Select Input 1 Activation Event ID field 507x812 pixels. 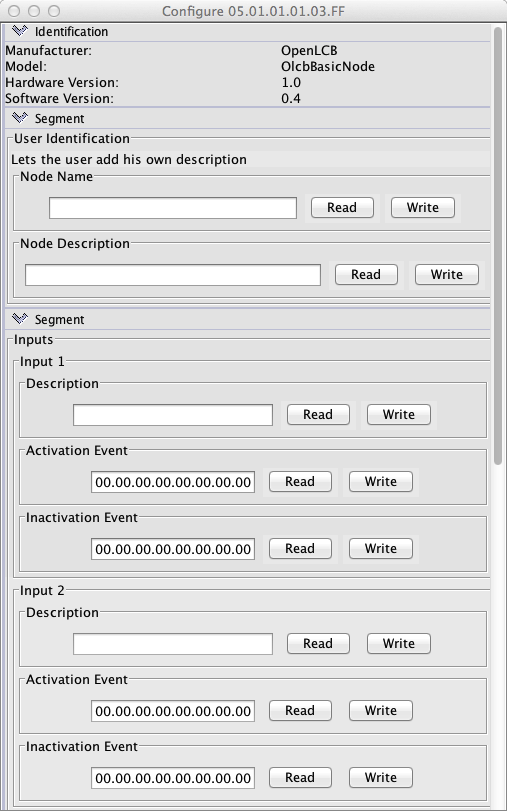click(x=173, y=482)
